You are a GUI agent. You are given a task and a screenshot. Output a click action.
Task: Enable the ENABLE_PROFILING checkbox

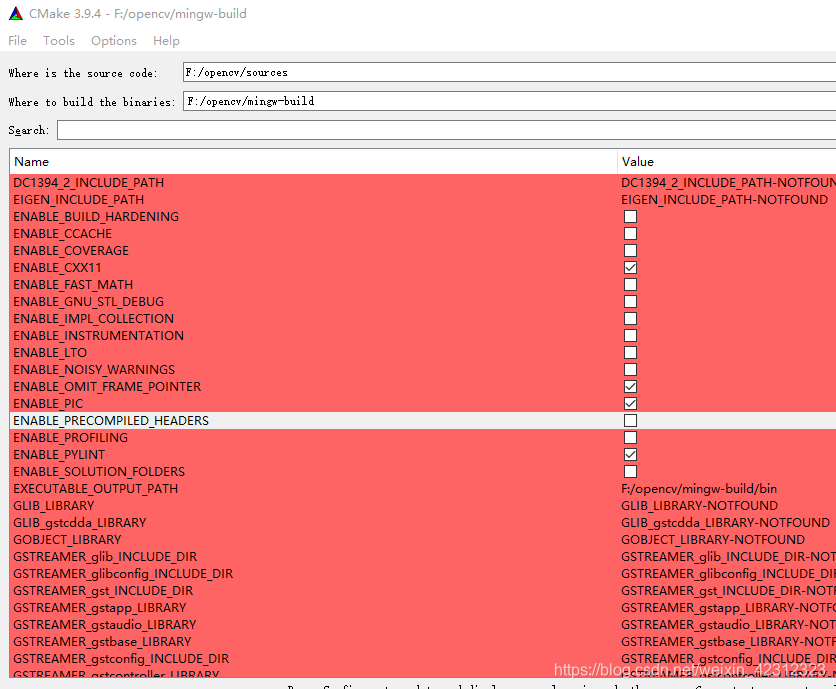[x=630, y=438]
